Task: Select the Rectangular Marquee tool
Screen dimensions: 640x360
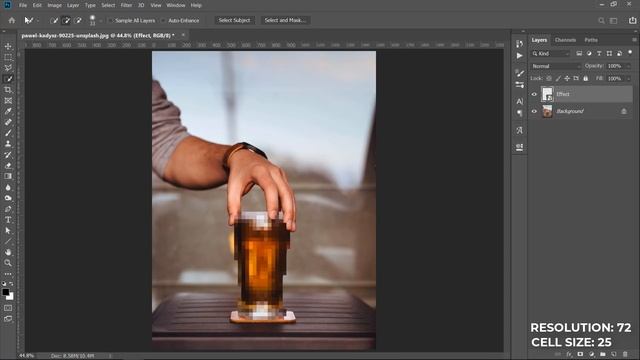Action: click(x=8, y=57)
